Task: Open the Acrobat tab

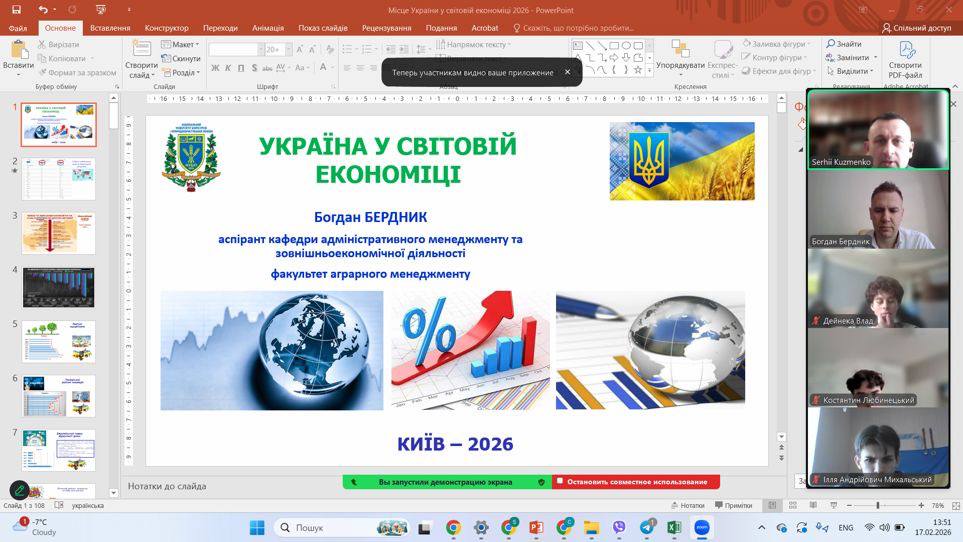Action: click(x=485, y=28)
